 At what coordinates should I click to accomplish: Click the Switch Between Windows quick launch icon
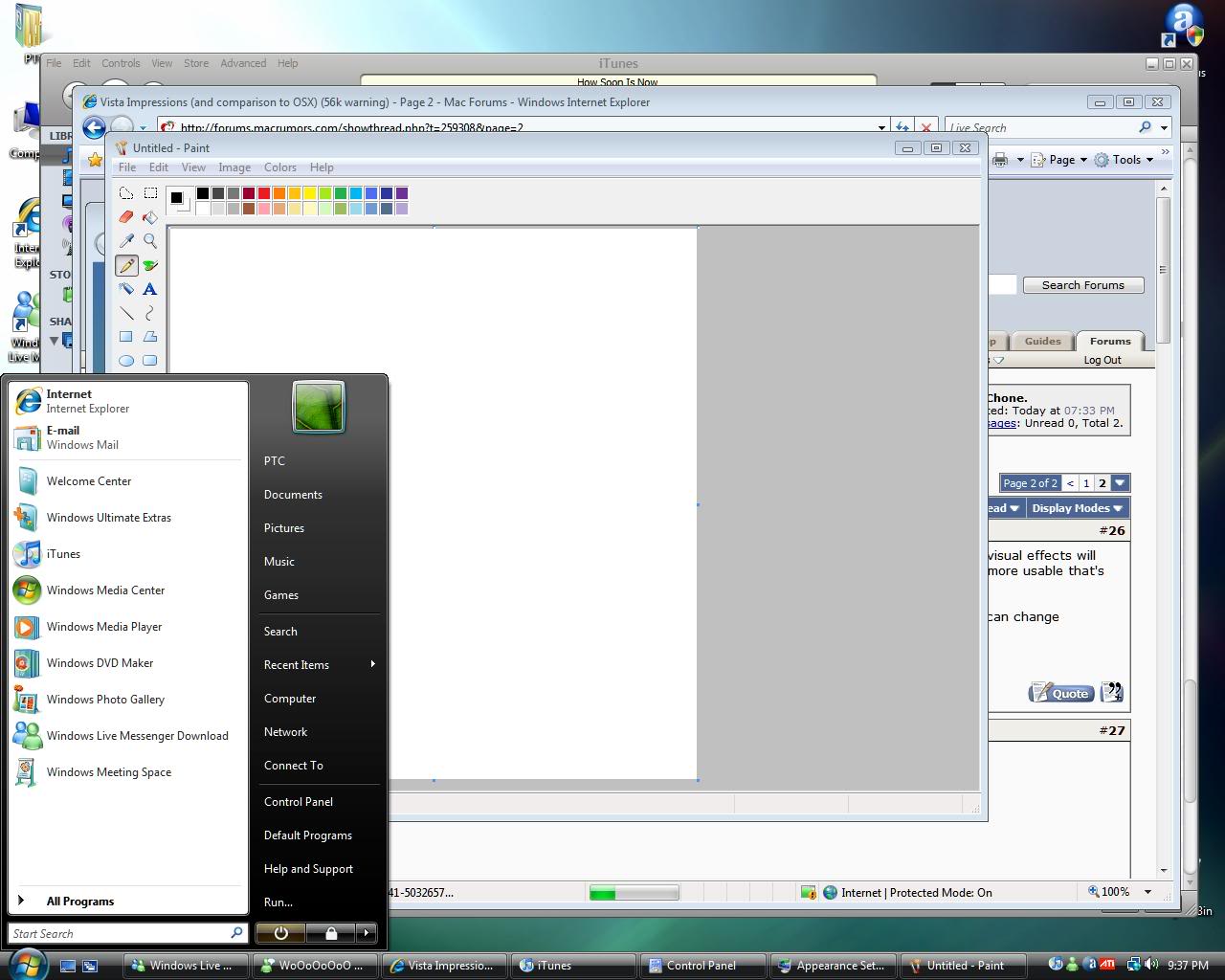tap(90, 966)
